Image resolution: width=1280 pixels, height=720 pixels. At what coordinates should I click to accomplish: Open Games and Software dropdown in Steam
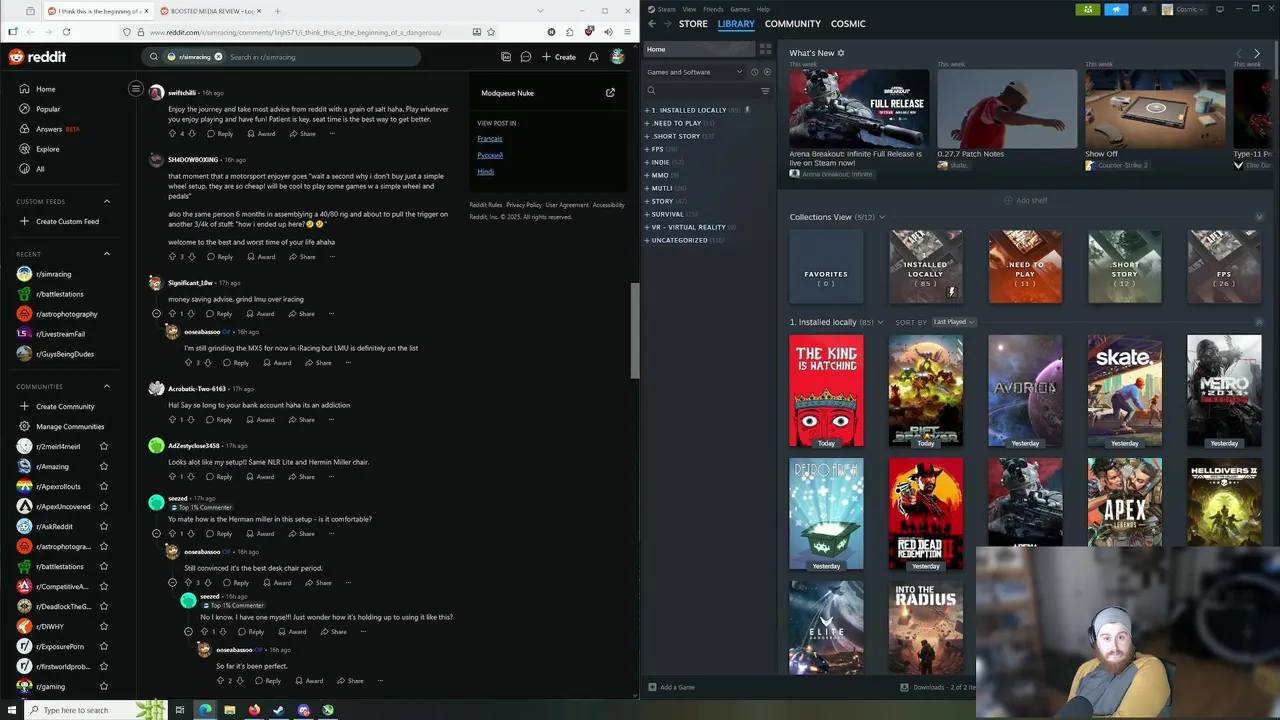point(694,72)
